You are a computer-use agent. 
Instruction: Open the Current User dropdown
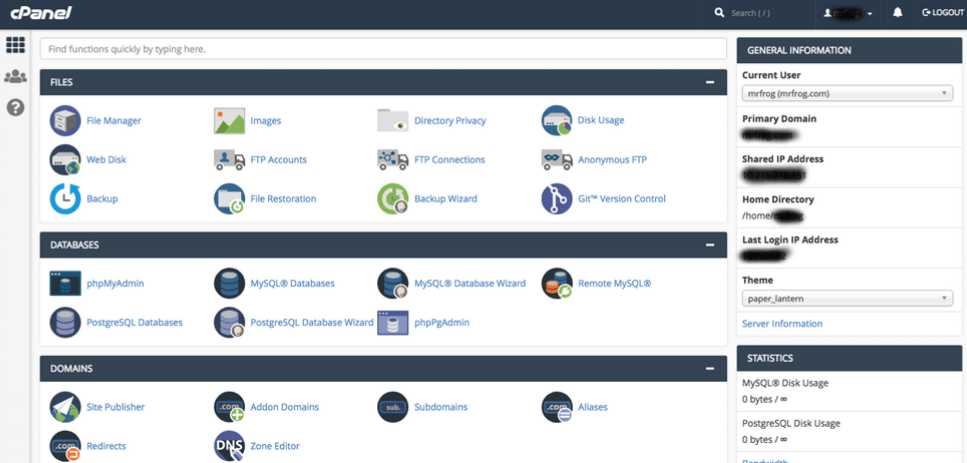[x=847, y=94]
